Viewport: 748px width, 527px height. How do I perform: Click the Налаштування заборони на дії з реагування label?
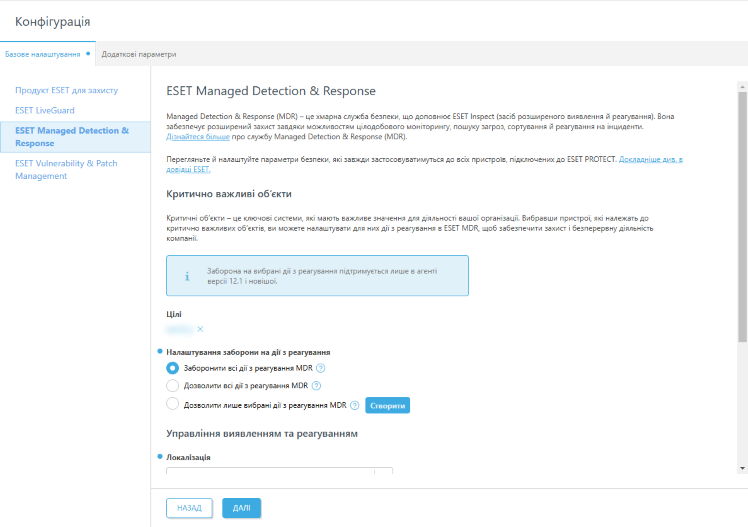point(248,352)
